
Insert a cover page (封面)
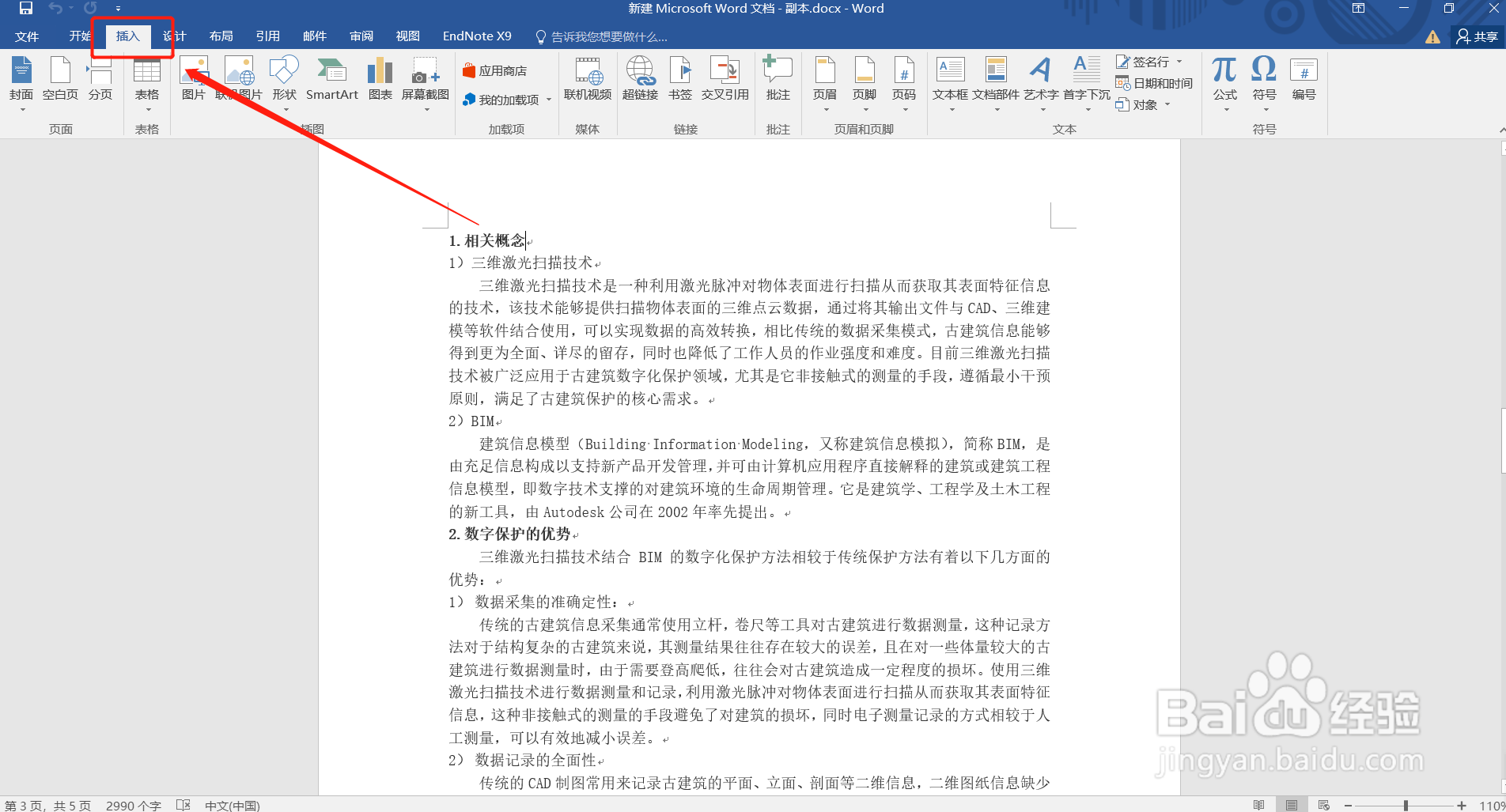tap(21, 82)
